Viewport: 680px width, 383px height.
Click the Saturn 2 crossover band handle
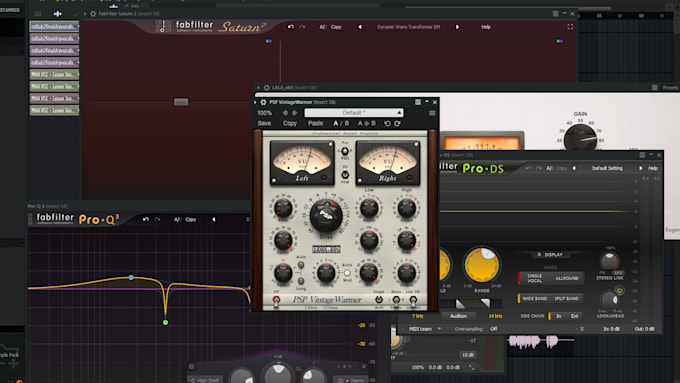181,102
